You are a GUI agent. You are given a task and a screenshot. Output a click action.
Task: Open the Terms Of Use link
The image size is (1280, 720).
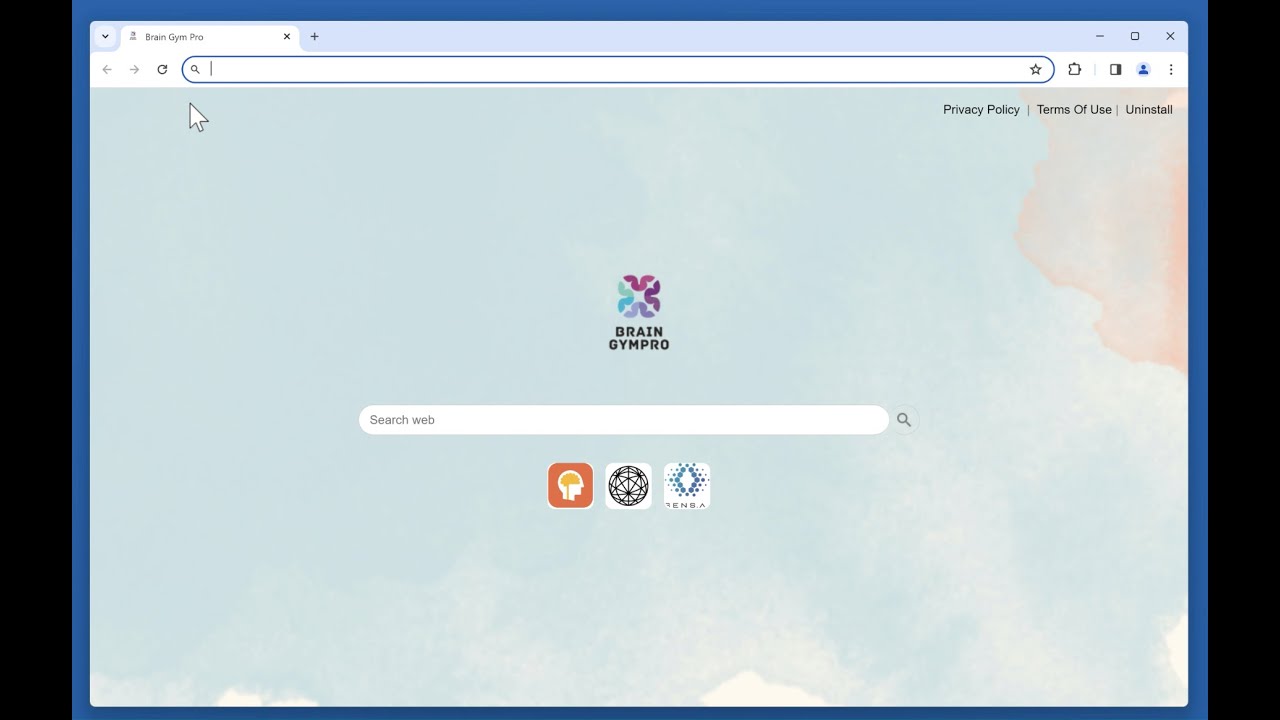click(x=1074, y=110)
